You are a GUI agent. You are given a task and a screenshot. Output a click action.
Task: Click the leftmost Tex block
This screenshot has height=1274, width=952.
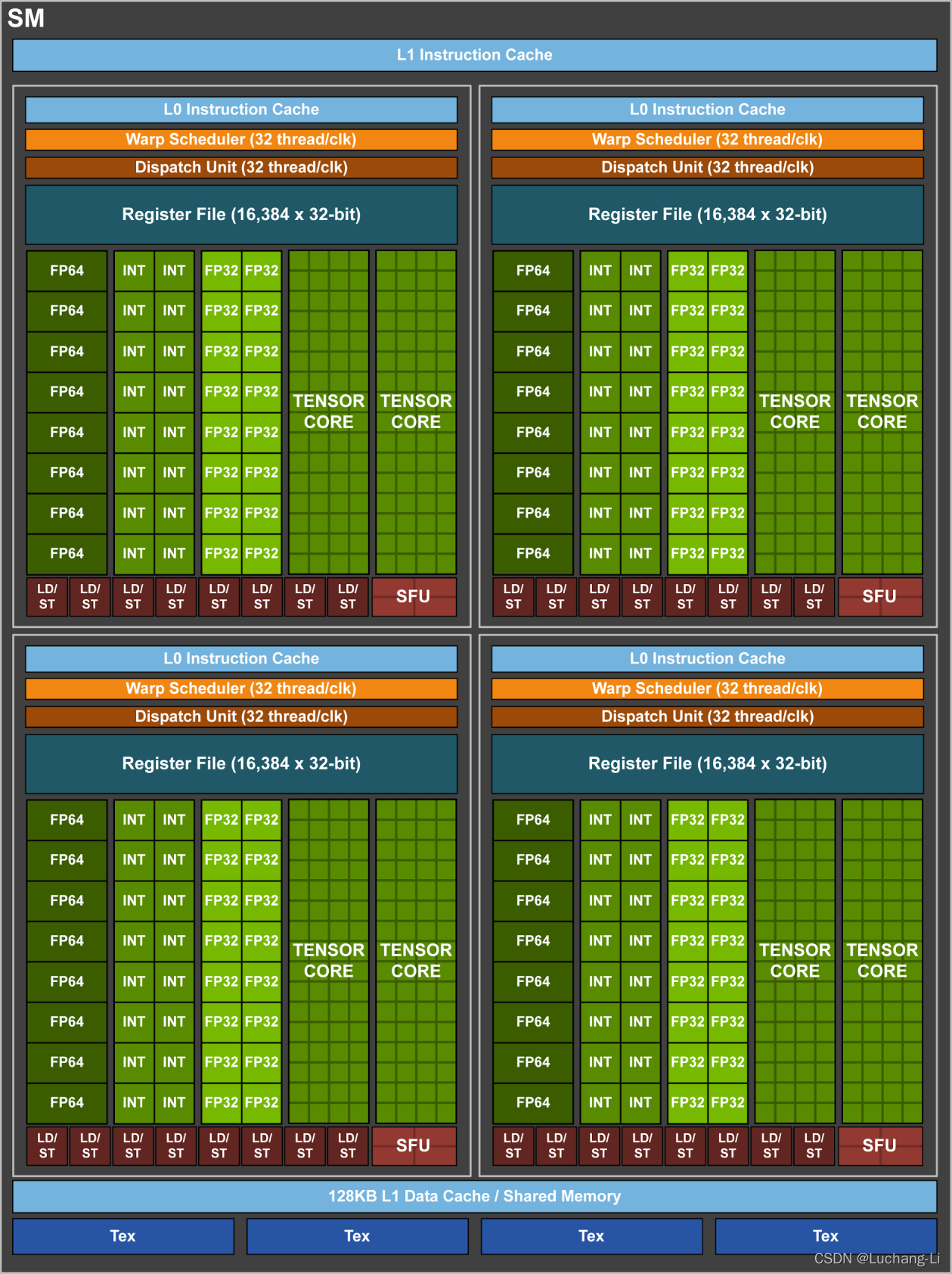123,1236
